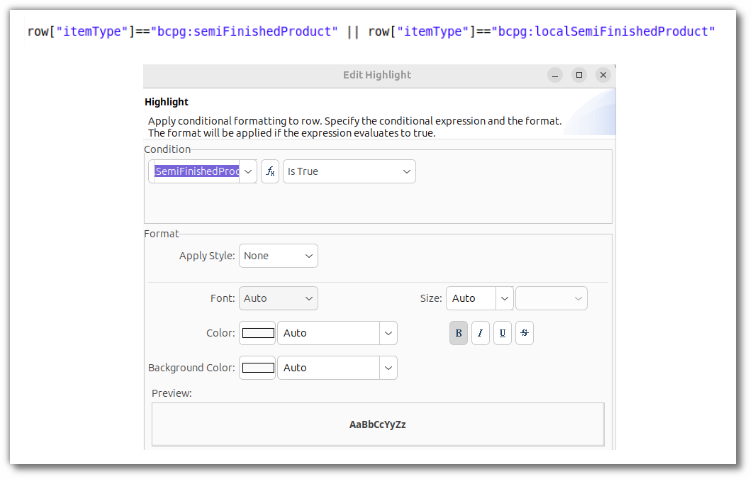Open the size unit dropdown

tap(552, 298)
